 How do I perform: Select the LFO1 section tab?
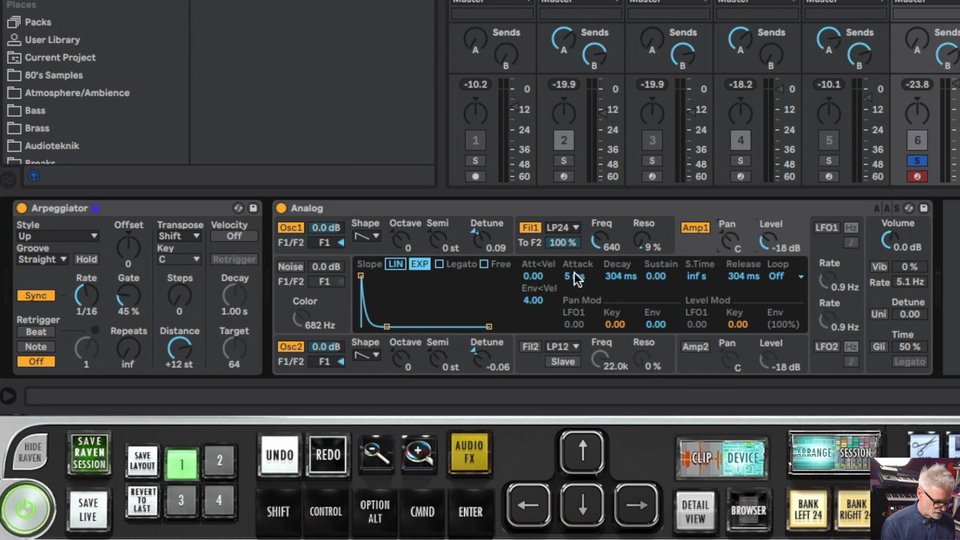[826, 228]
